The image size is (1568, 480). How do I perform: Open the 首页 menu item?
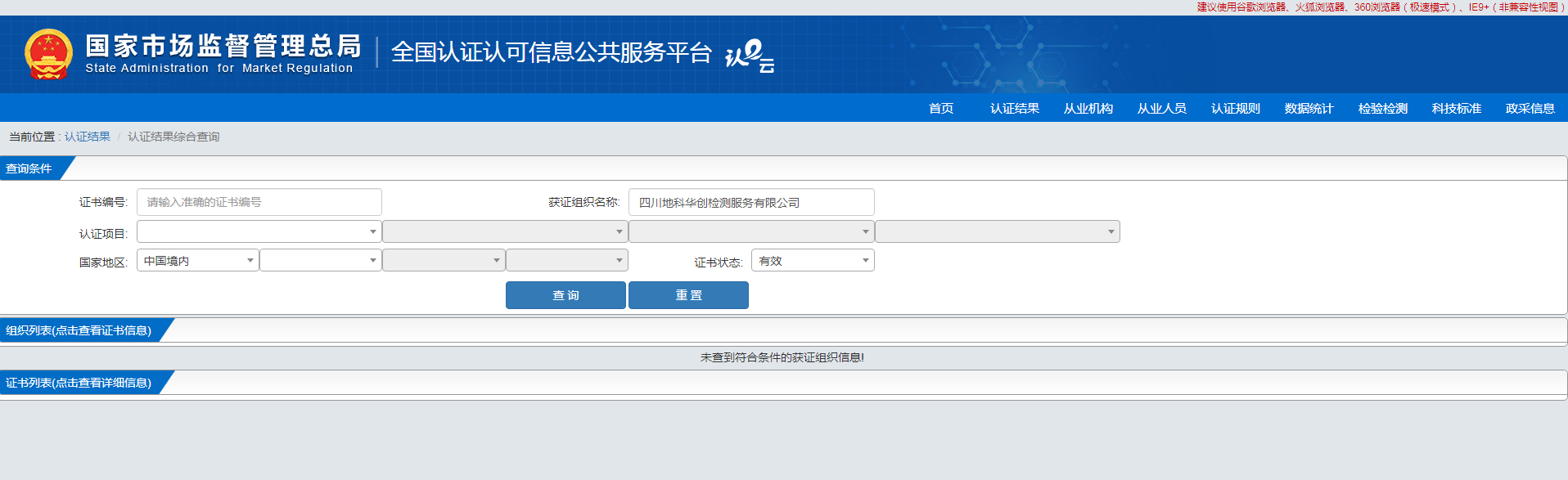click(941, 108)
